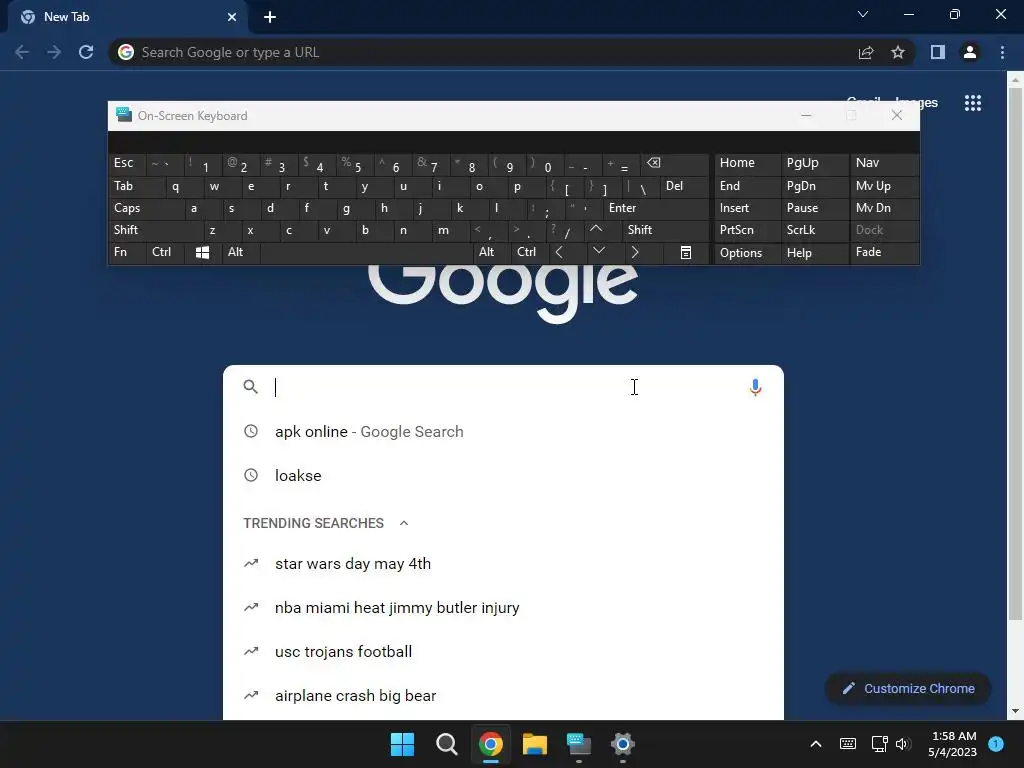This screenshot has height=768, width=1024.
Task: Choose 'nba miami heat jimmy butler injury' suggestion
Action: tap(503, 607)
